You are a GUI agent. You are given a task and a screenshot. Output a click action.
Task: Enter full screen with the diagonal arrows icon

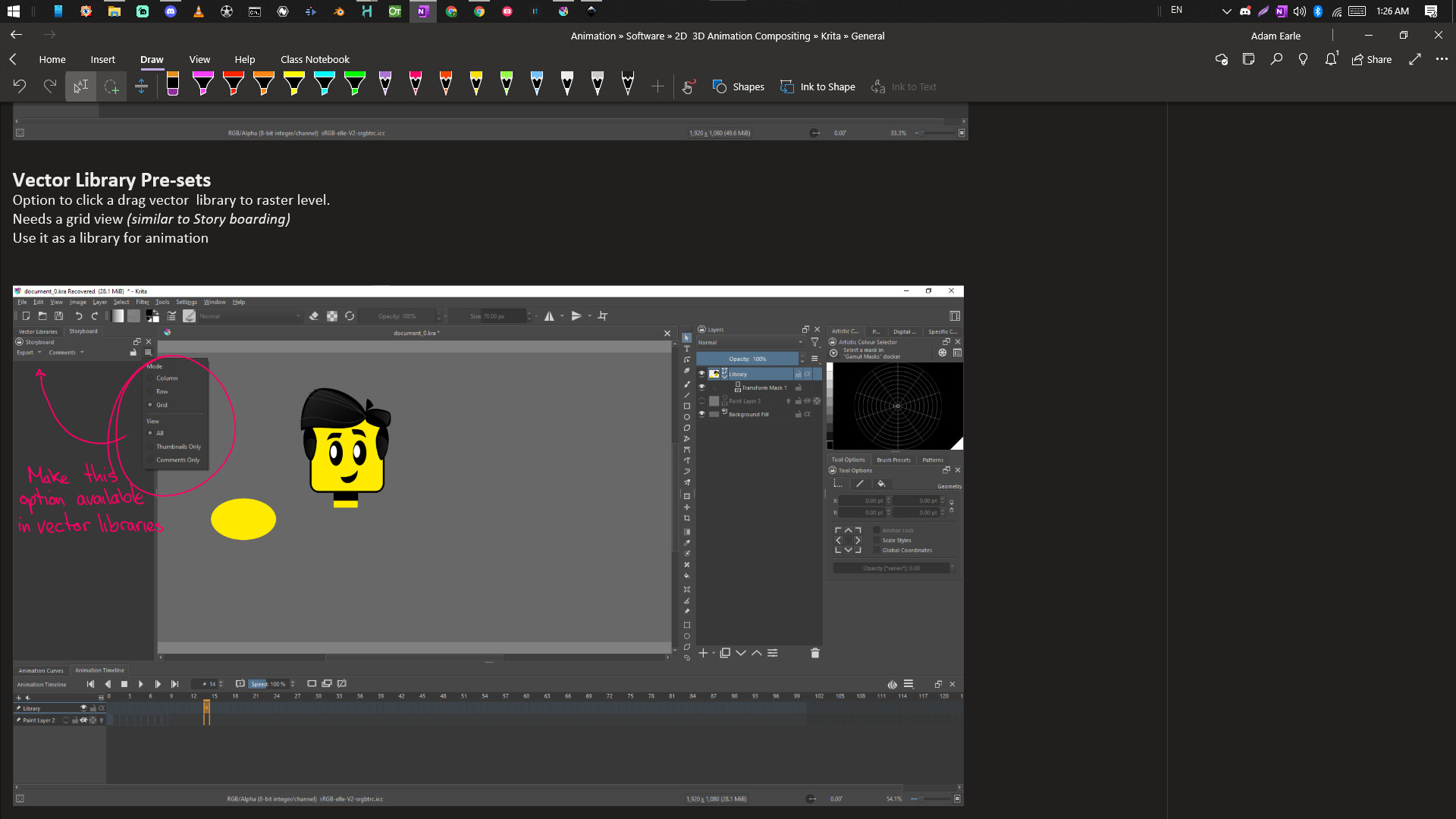tap(1415, 59)
